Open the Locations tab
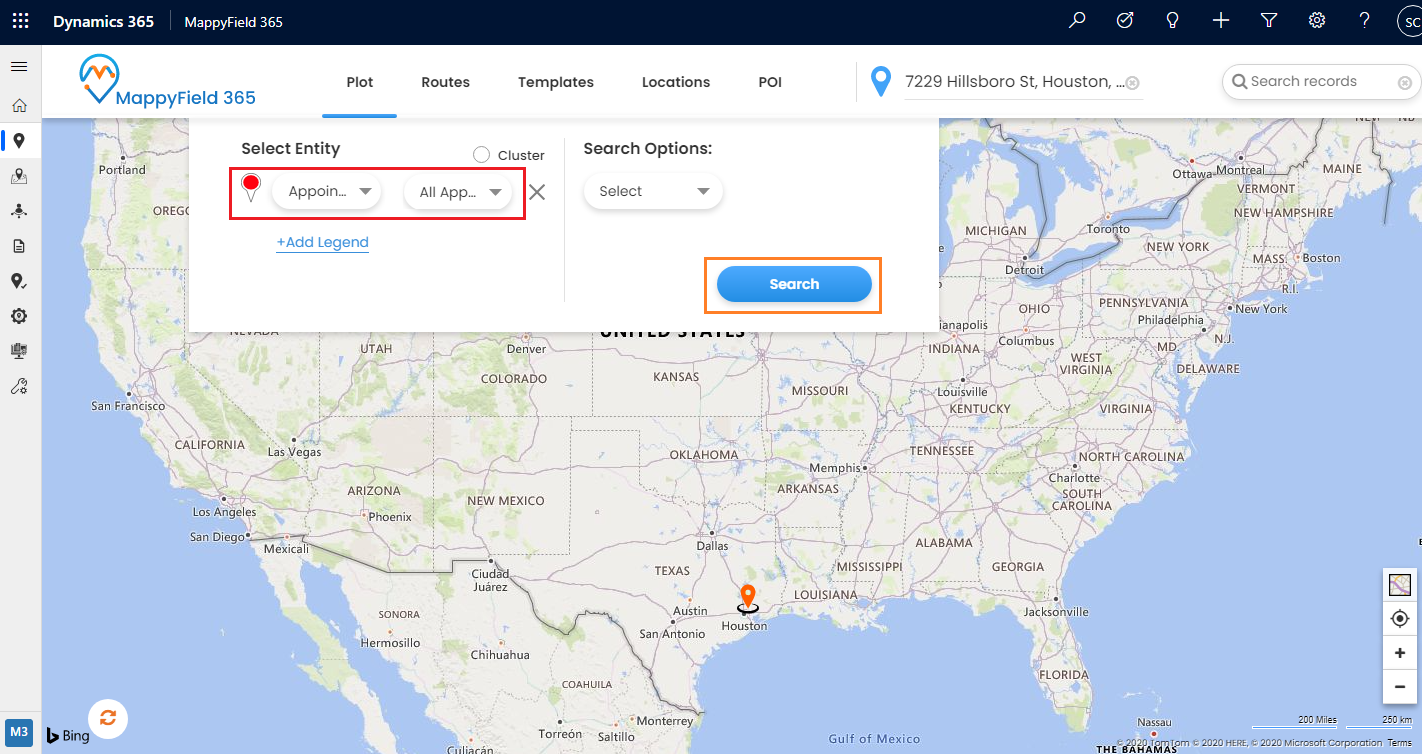This screenshot has width=1422, height=754. pos(676,82)
